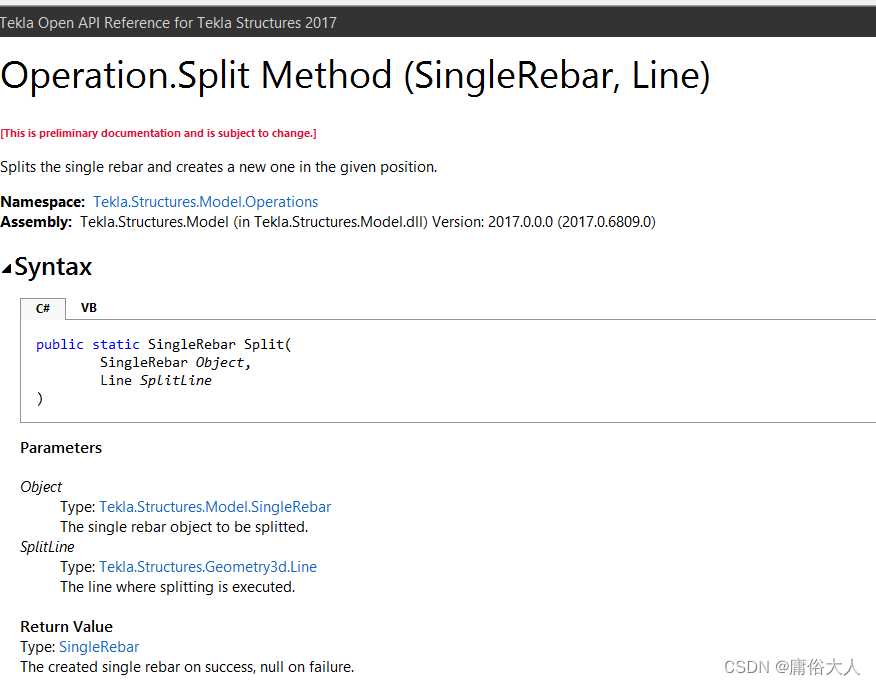The height and width of the screenshot is (685, 876).
Task: Open the Tekla.Structures.Geometry3d.Line type link
Action: click(x=208, y=566)
